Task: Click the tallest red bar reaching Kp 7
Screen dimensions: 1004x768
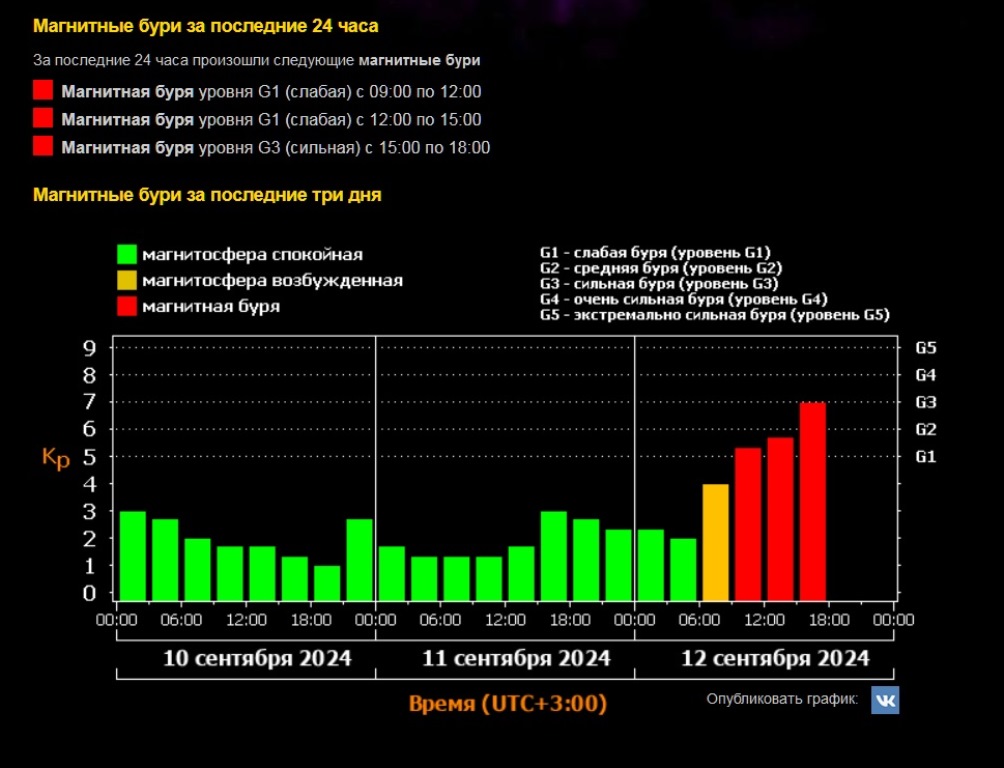Action: pyautogui.click(x=812, y=500)
